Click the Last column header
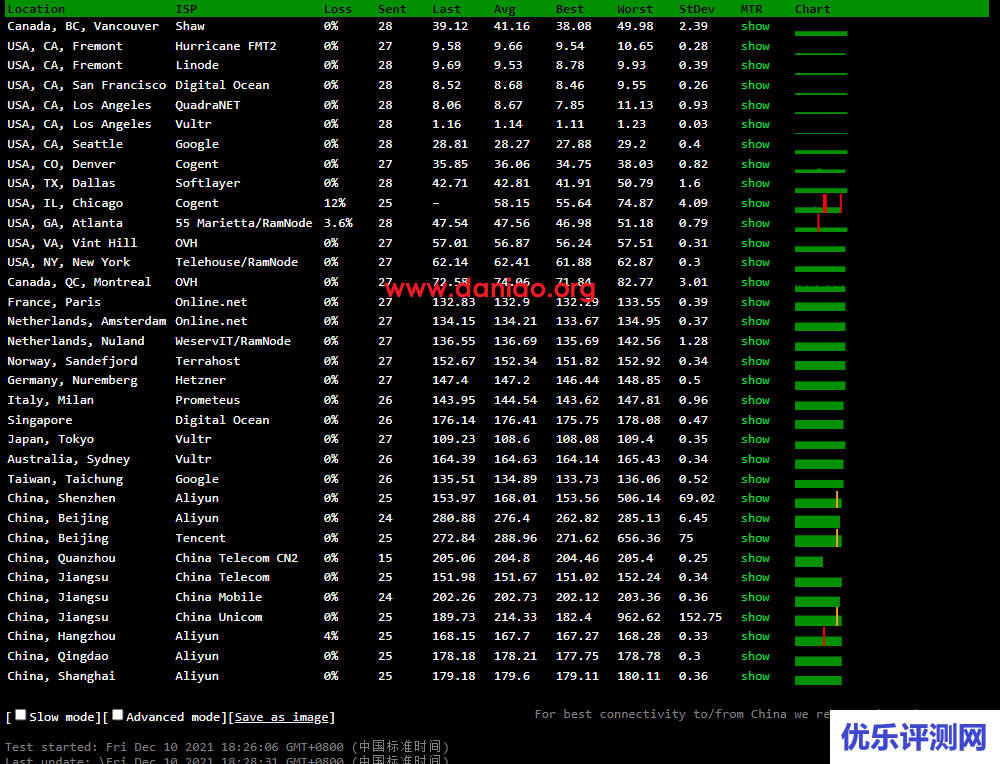 (x=446, y=9)
